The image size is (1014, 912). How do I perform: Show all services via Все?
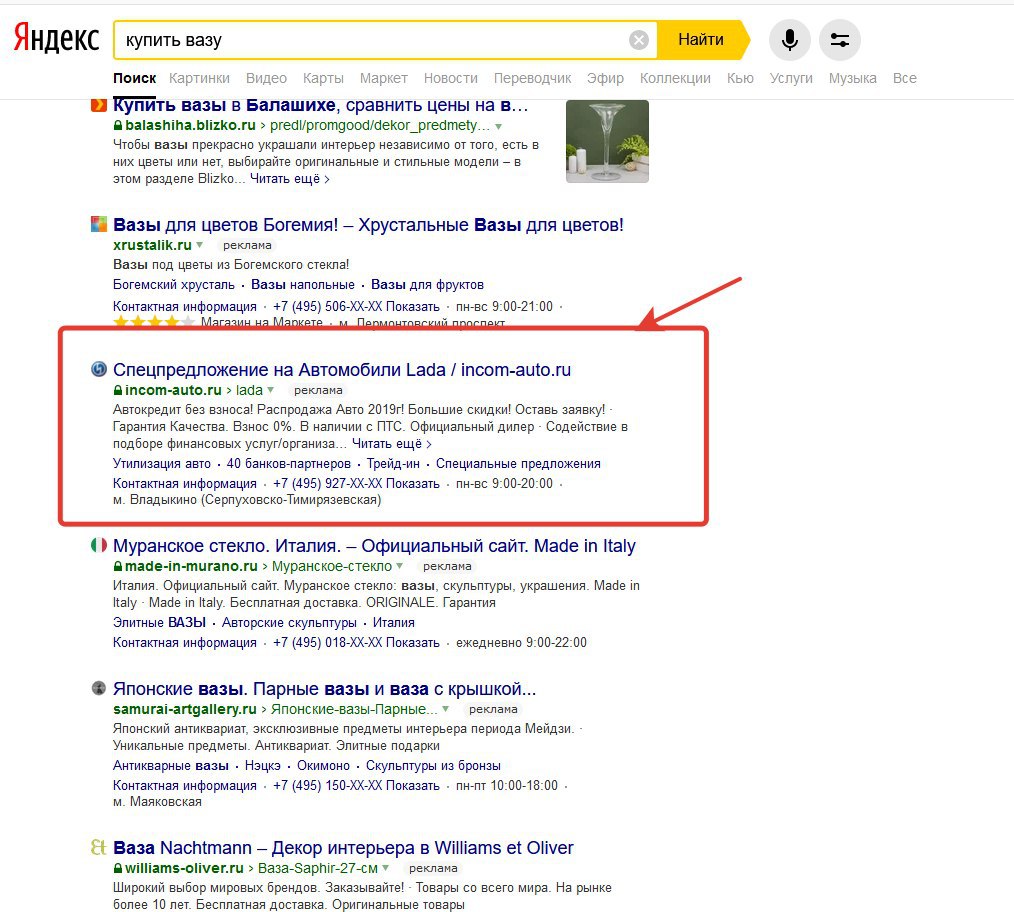[905, 78]
